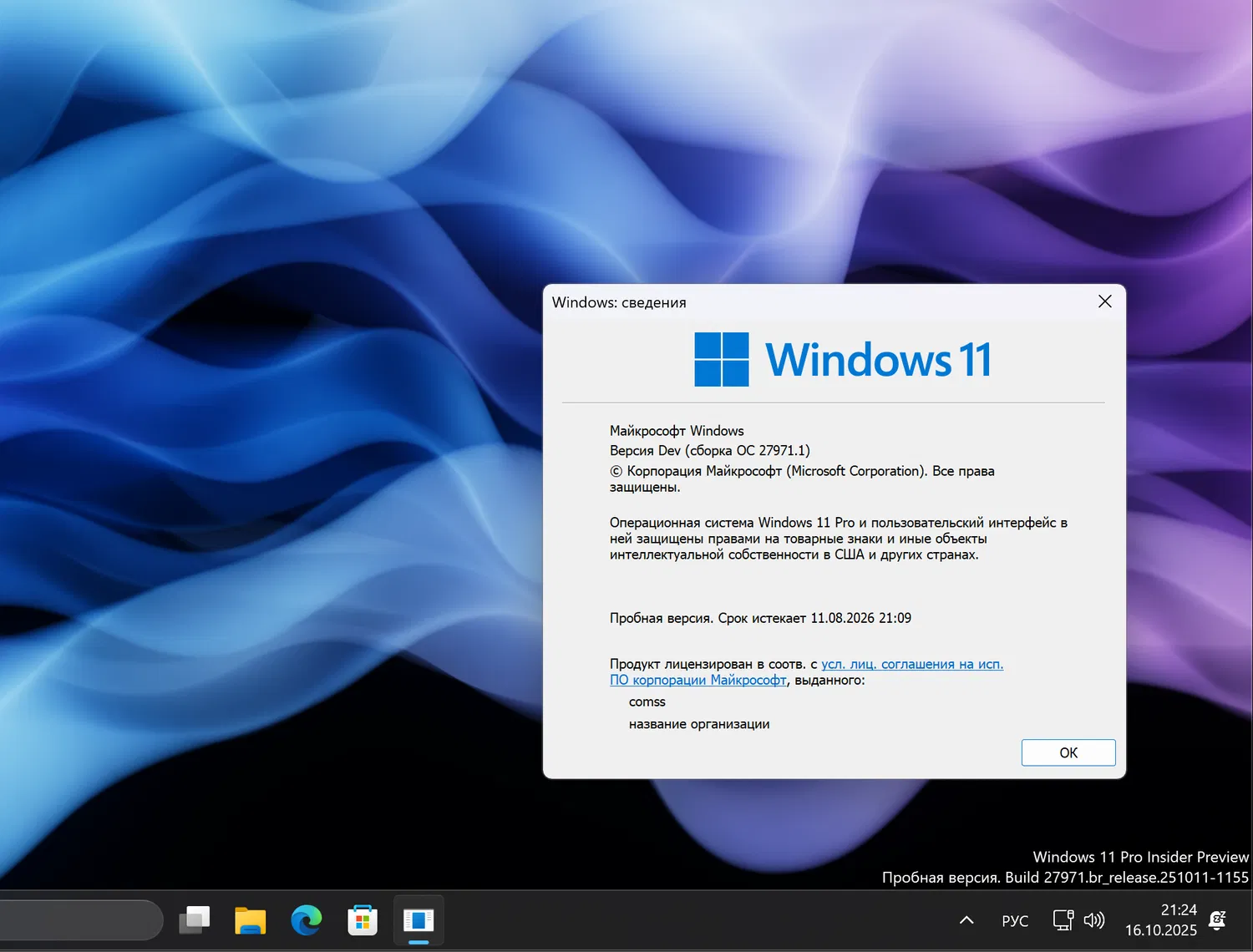Screen dimensions: 1253x952
Task: Open network settings via the tray network icon
Action: pos(1063,919)
